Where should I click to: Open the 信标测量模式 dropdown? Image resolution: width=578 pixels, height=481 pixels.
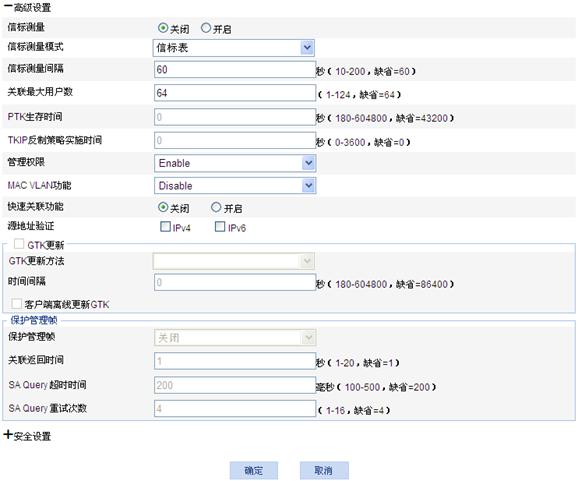[x=234, y=48]
